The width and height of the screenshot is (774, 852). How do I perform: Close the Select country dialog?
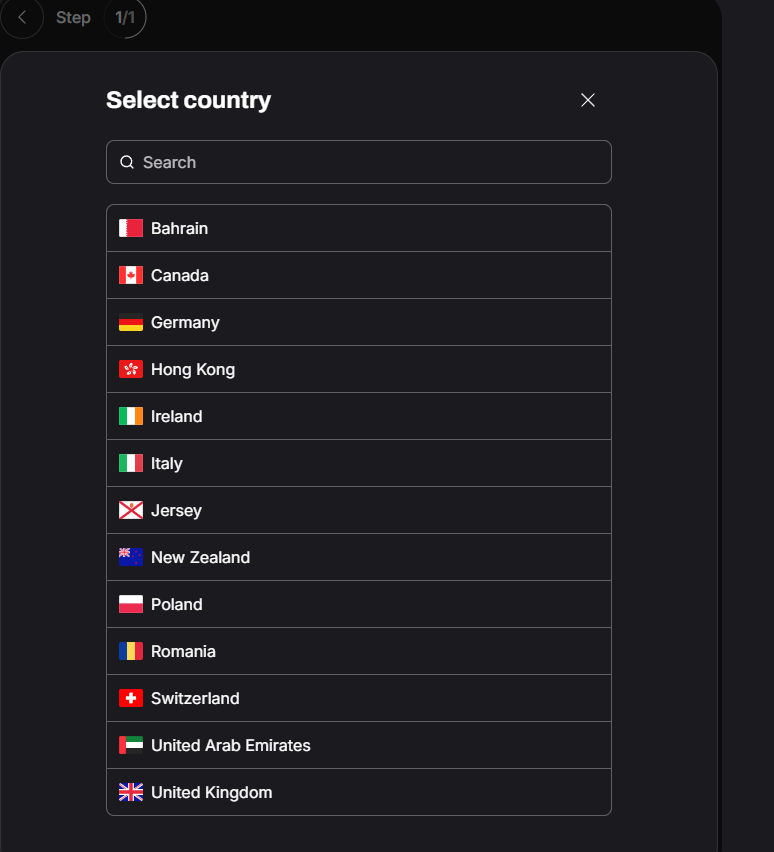pos(588,100)
